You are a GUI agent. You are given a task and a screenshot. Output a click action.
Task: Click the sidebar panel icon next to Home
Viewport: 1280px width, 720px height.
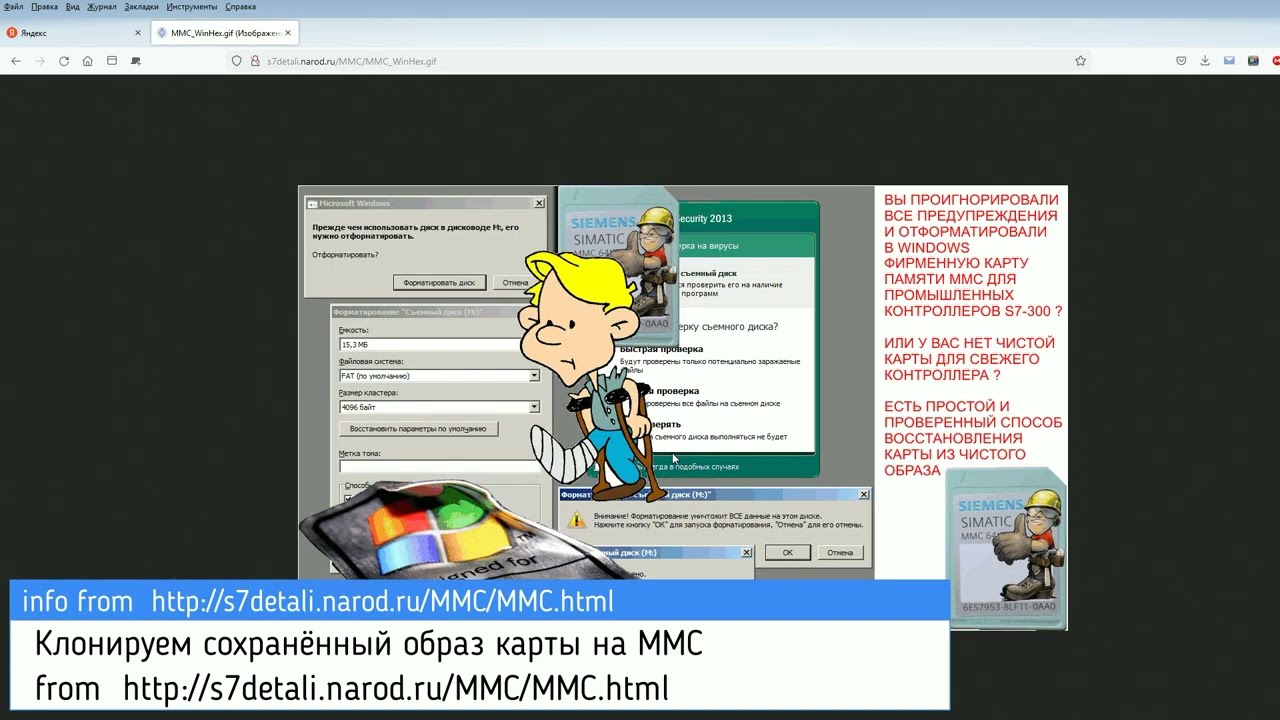(x=112, y=61)
